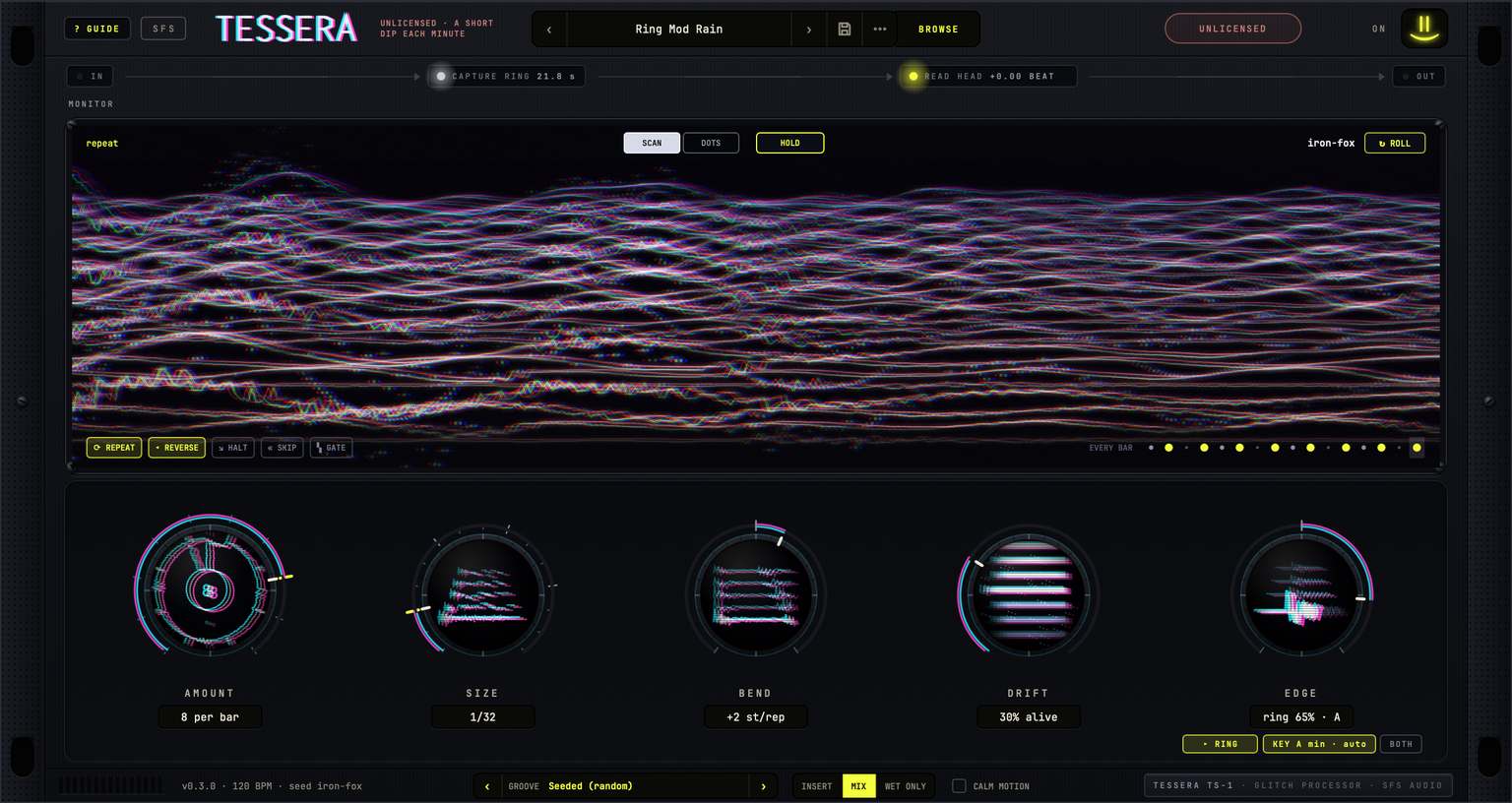Enable the GATE effect
Screen dimensions: 1512x803
coord(332,448)
